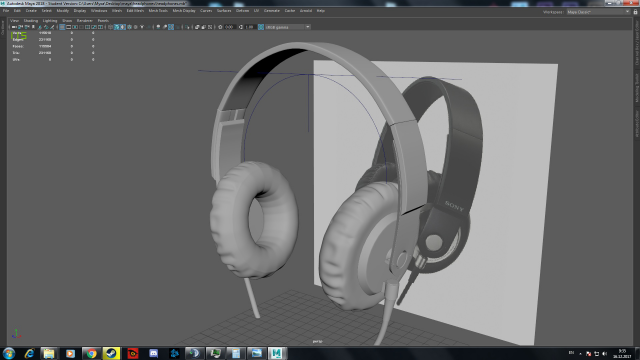The width and height of the screenshot is (640, 360).
Task: Click the Select Camera icon in panel toolbar
Action: (13, 27)
